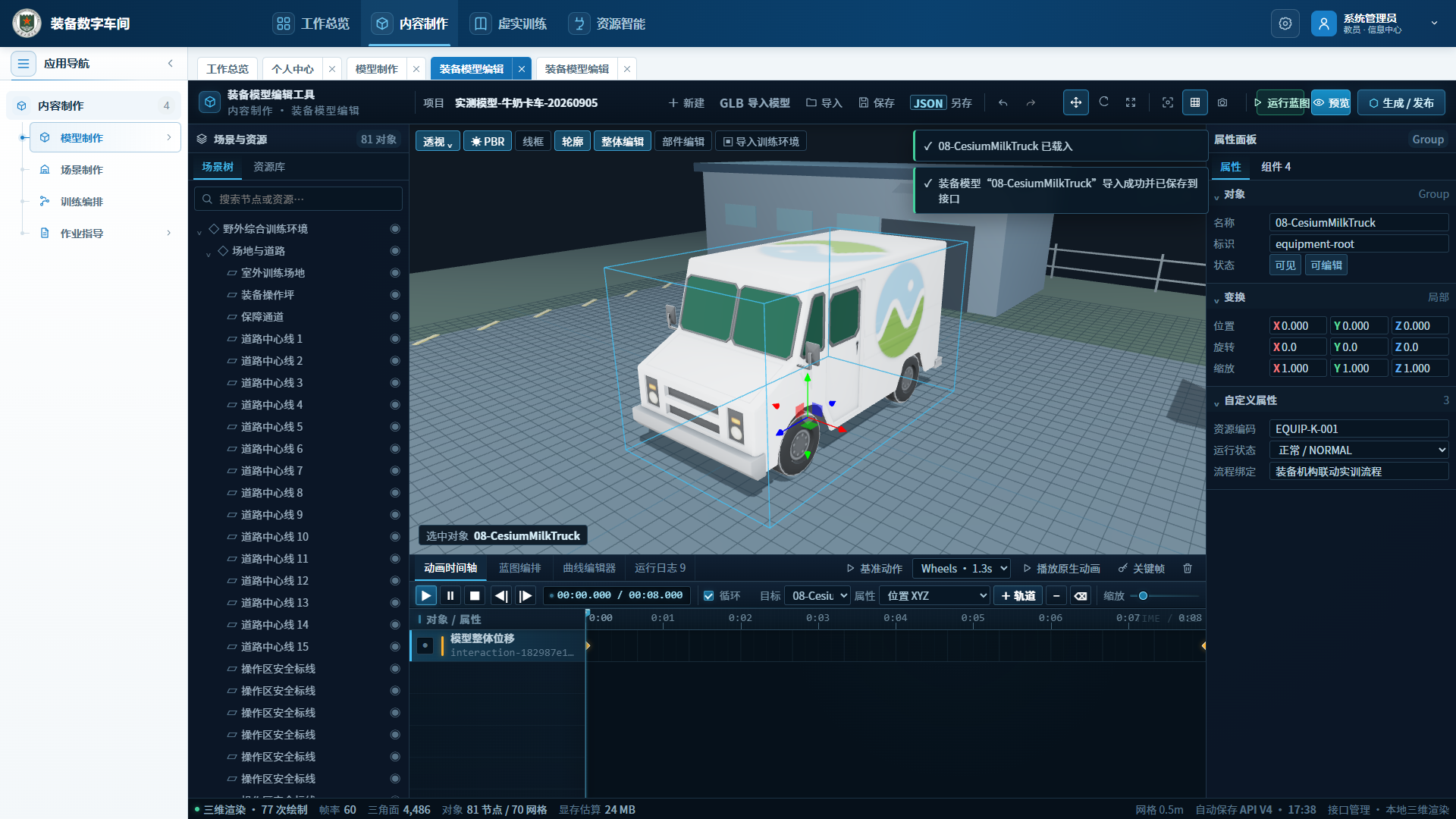The width and height of the screenshot is (1456, 819).
Task: Hide 道路中心线 5 in scene tree
Action: pyautogui.click(x=395, y=427)
